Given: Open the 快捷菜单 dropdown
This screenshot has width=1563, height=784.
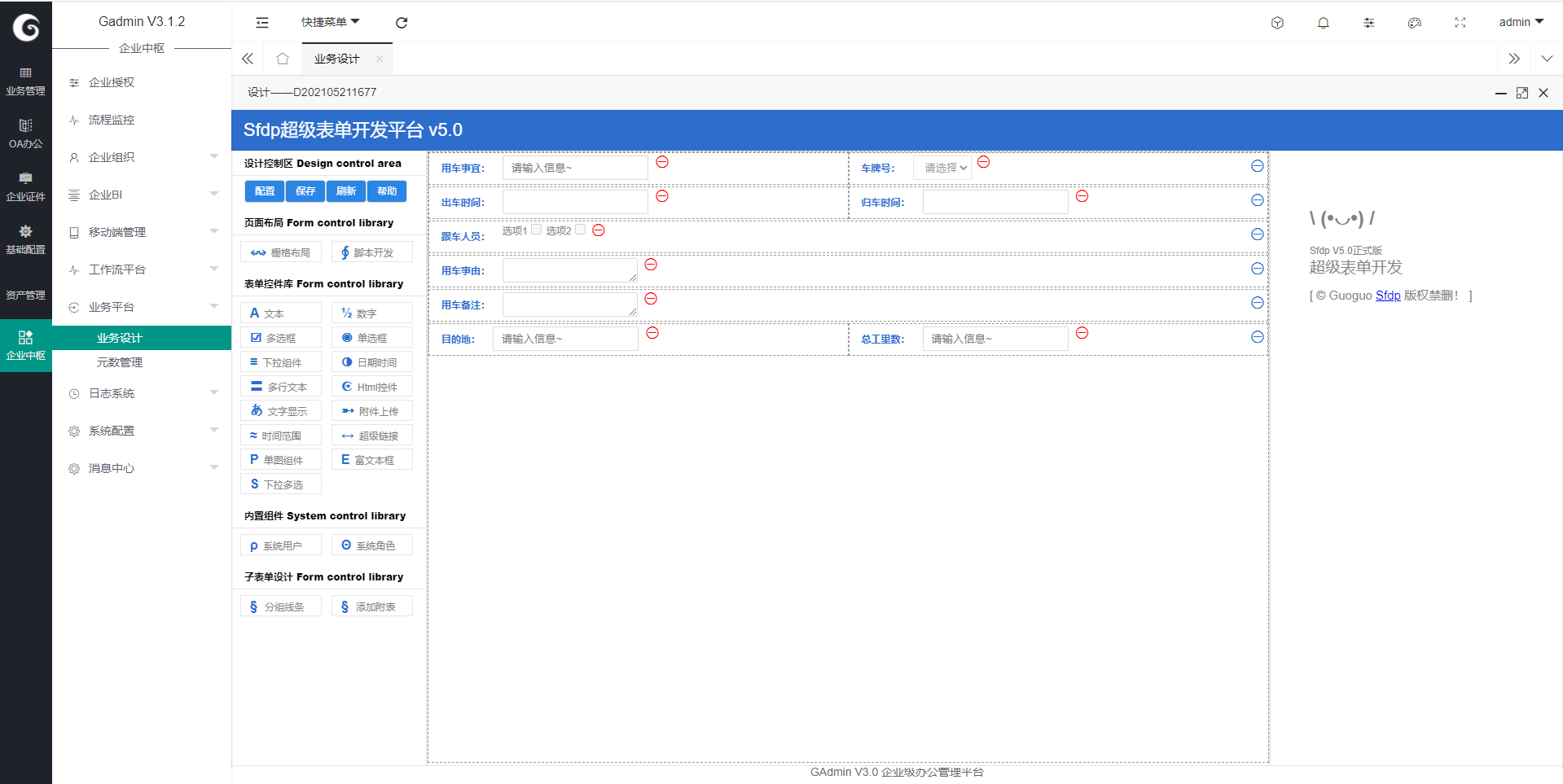Looking at the screenshot, I should point(330,22).
